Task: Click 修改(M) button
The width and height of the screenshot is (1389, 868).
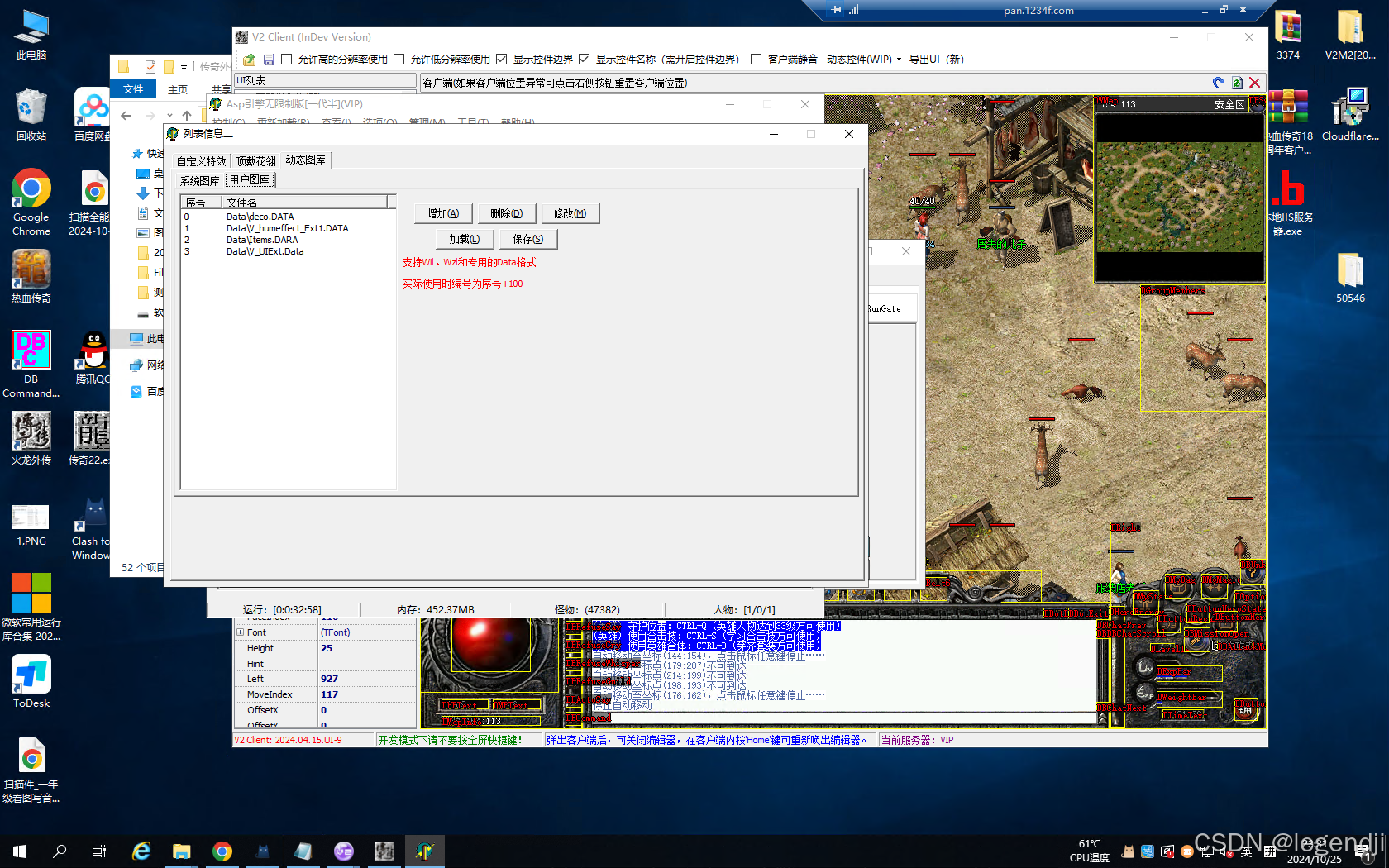Action: tap(570, 213)
